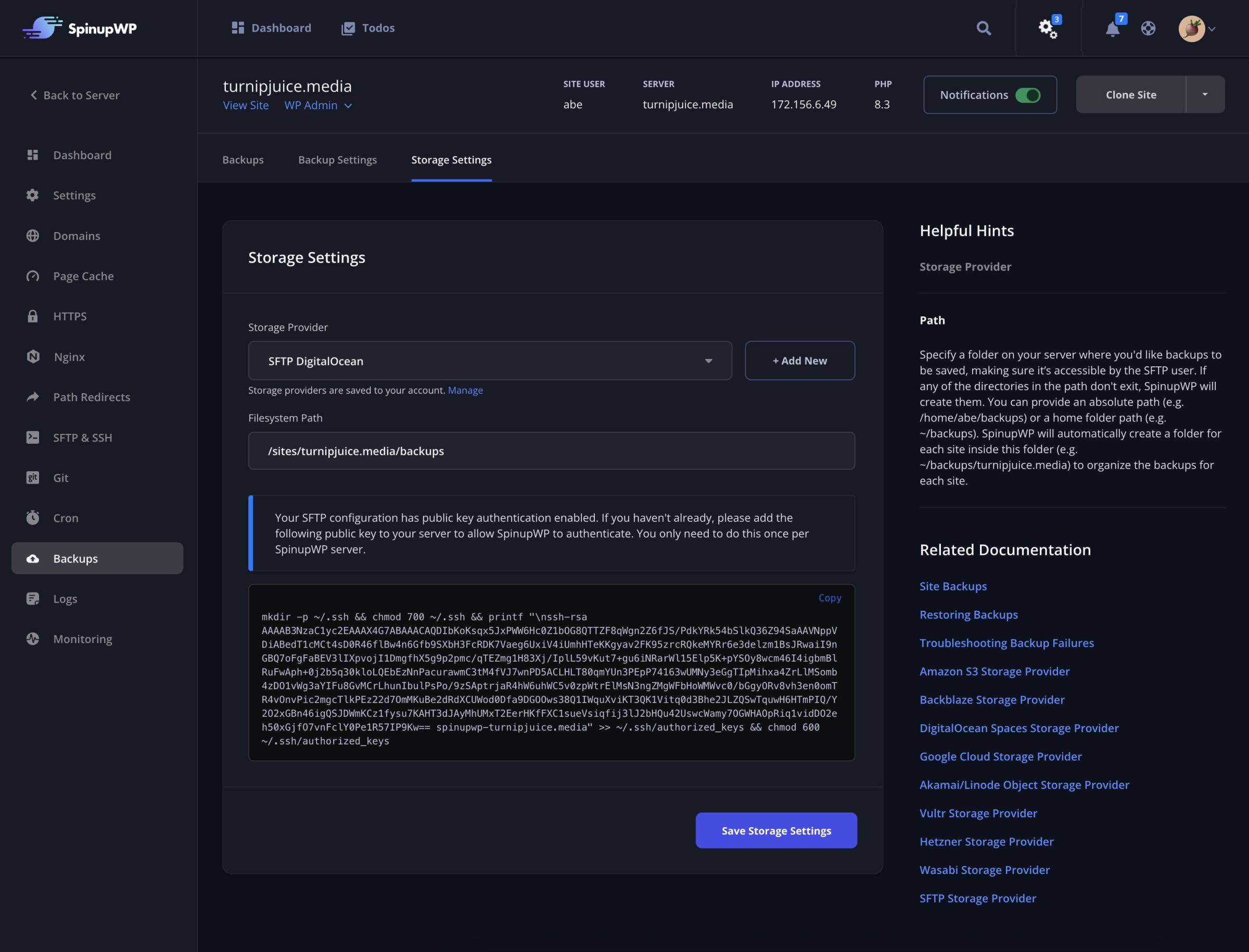The height and width of the screenshot is (952, 1249).
Task: Open Todos in the top navigation
Action: point(368,28)
